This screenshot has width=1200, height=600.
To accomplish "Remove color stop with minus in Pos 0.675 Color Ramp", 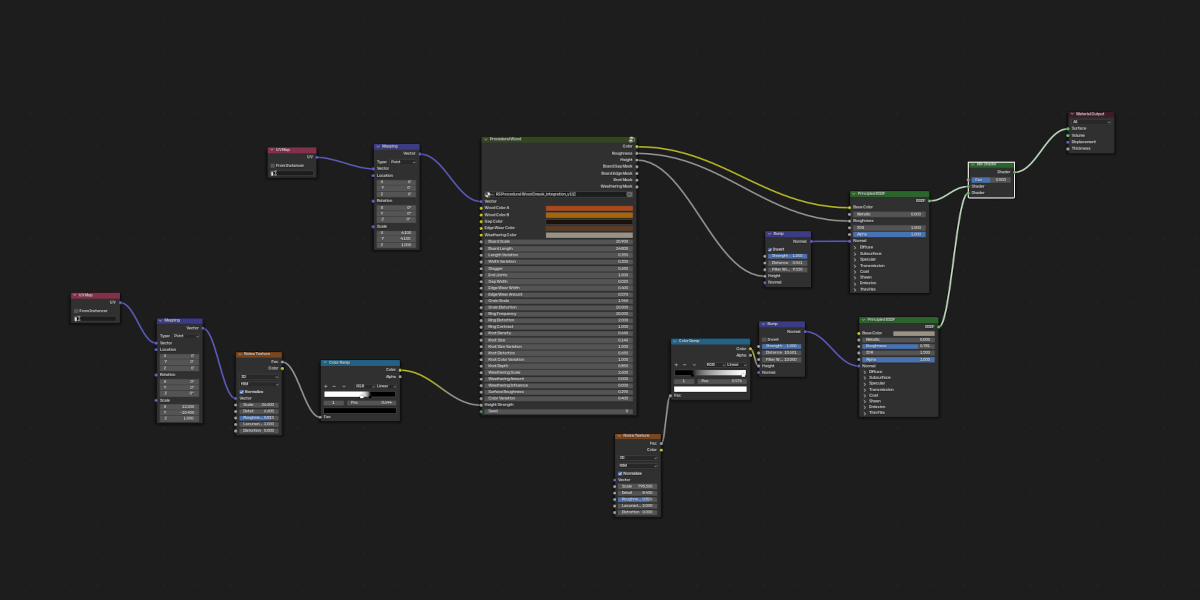I will pos(684,365).
